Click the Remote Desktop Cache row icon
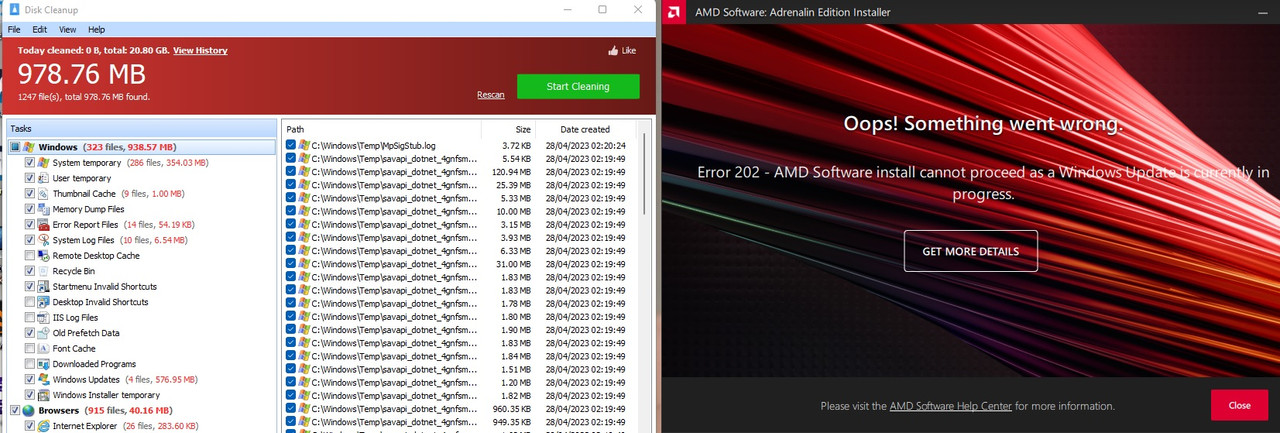 pos(44,255)
